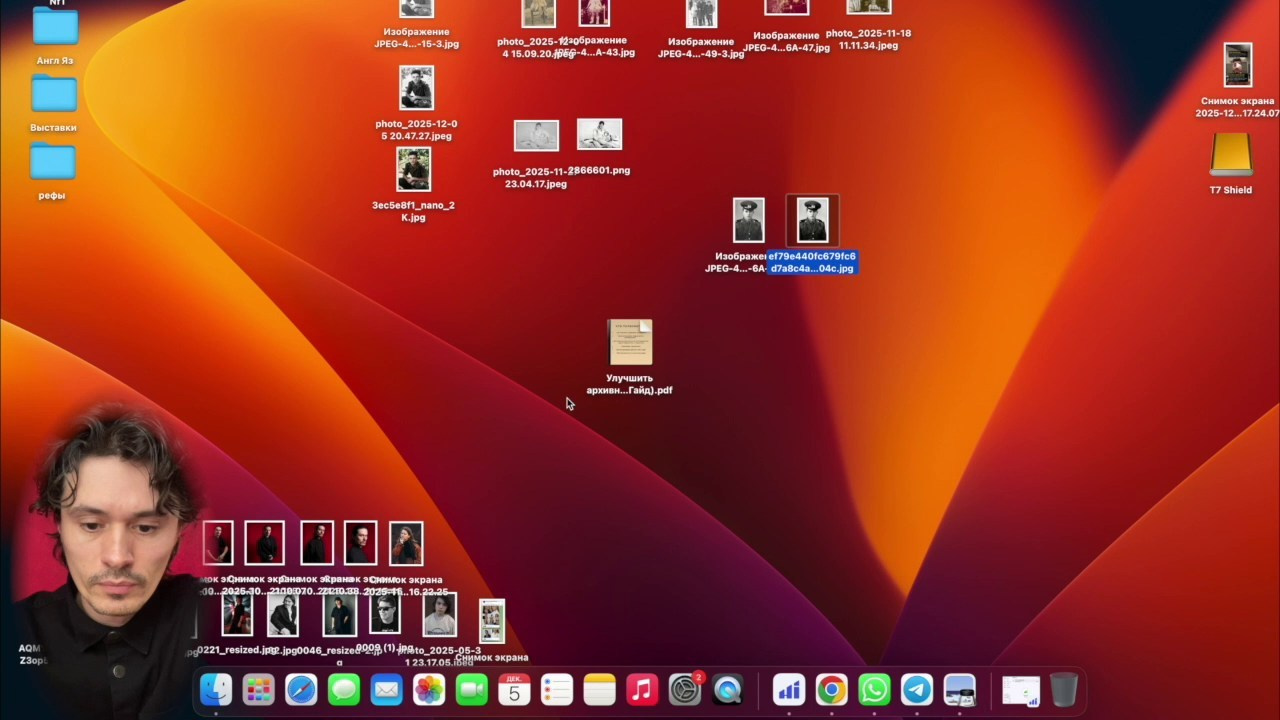Image resolution: width=1280 pixels, height=720 pixels.
Task: Select the T7 Shield external drive icon
Action: [x=1231, y=155]
